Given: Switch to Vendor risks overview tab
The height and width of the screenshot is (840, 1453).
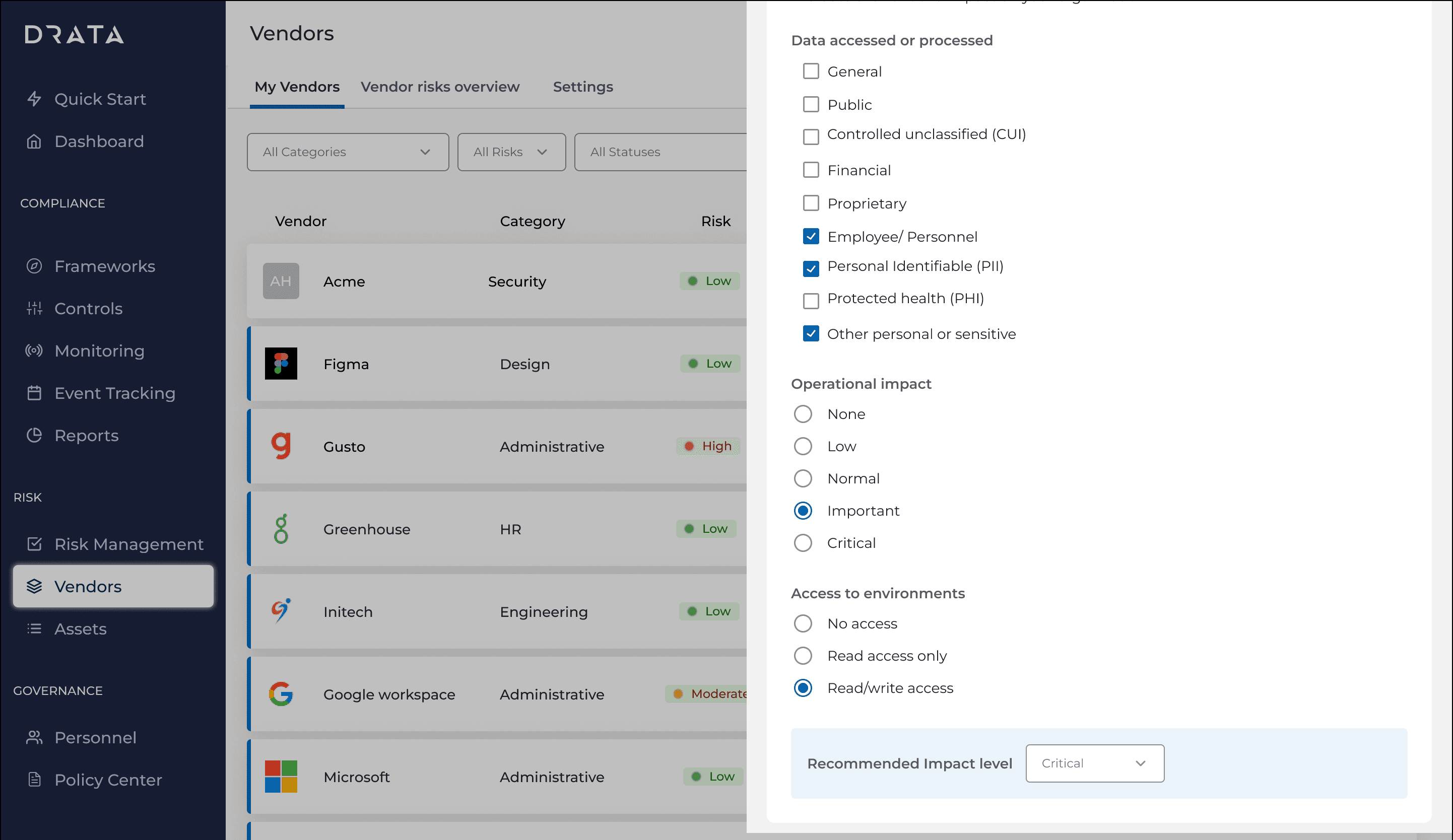Looking at the screenshot, I should pyautogui.click(x=440, y=87).
